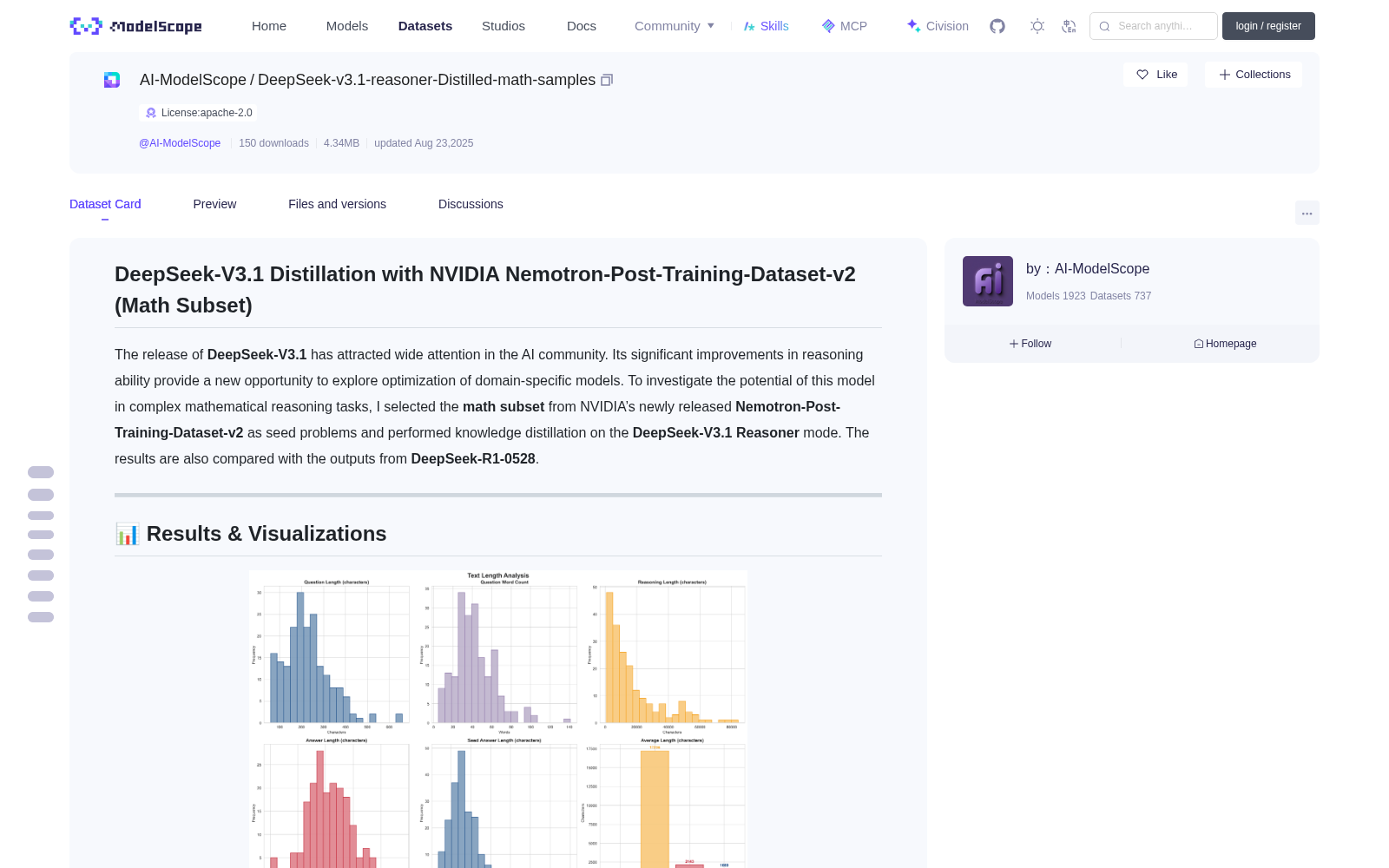Switch language with the translate icon
Viewport: 1389px width, 868px height.
(1069, 26)
